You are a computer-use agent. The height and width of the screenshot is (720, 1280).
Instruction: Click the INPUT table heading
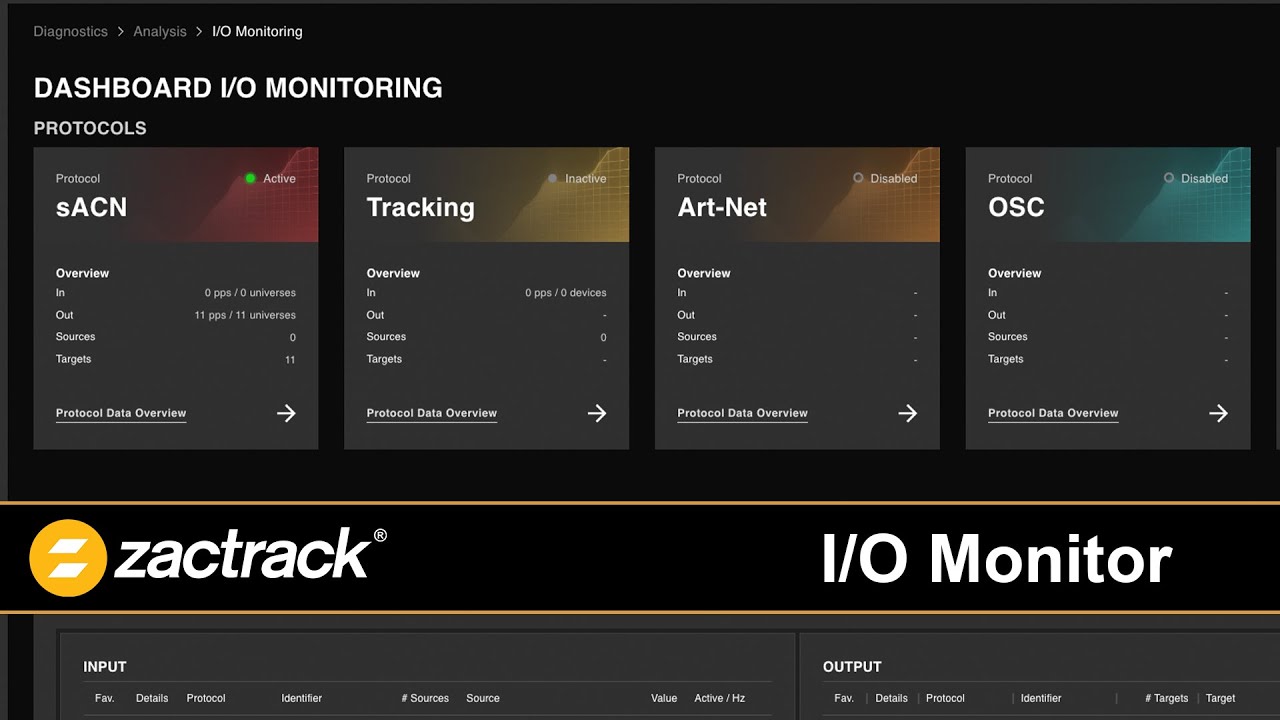105,667
